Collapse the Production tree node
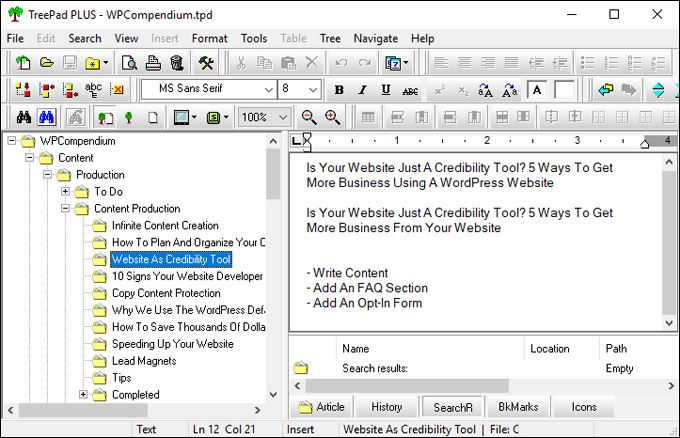The width and height of the screenshot is (680, 438). 47,174
